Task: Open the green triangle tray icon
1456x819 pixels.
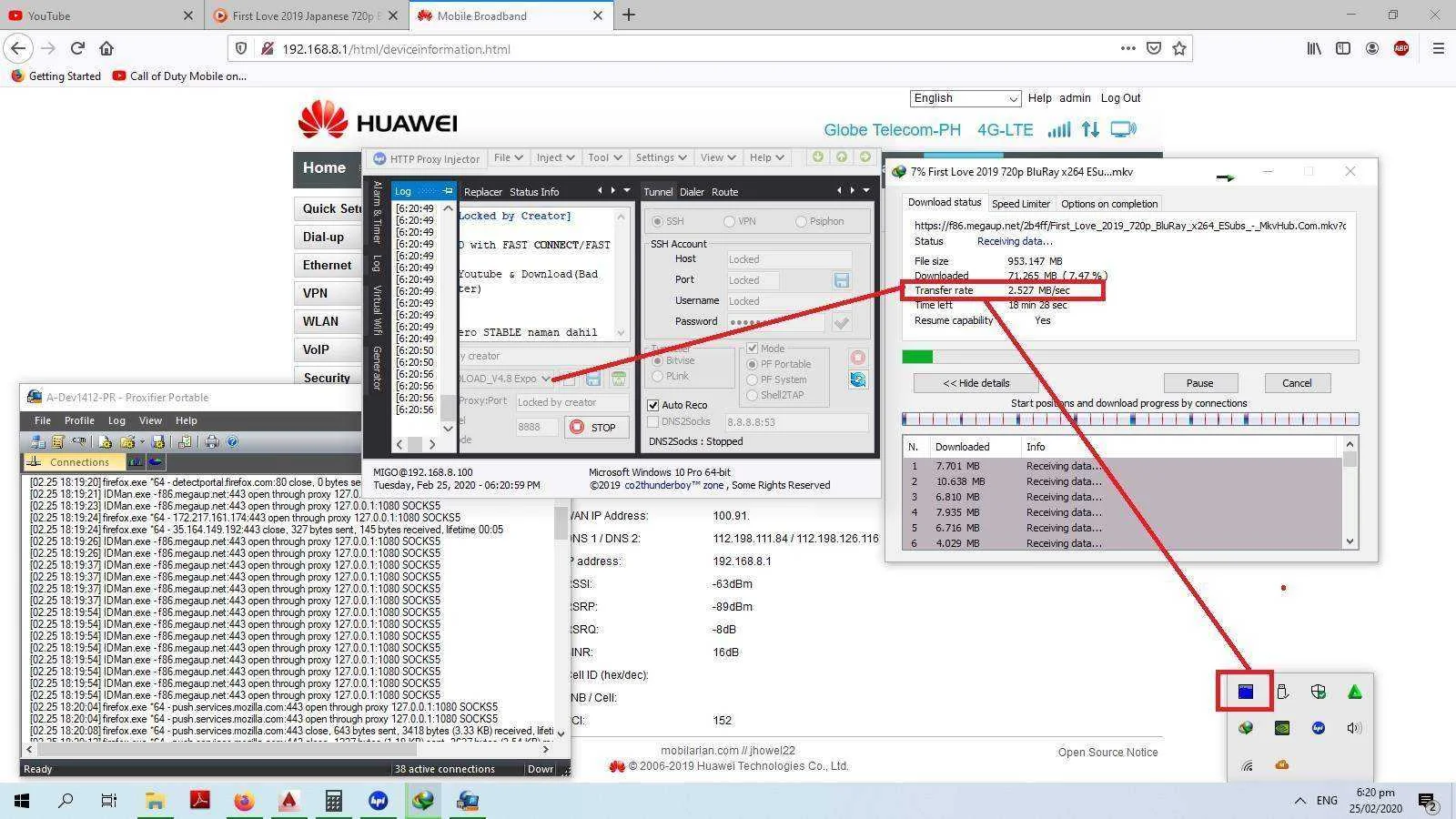Action: 1355,692
